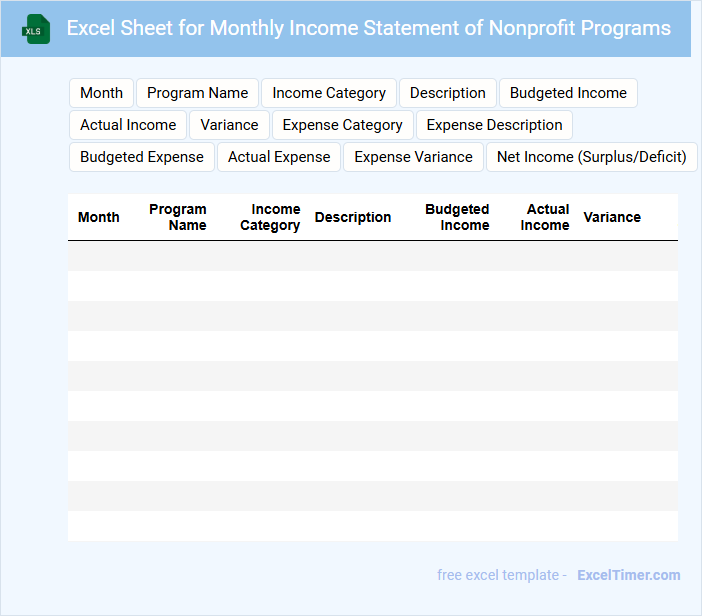This screenshot has height=616, width=702.
Task: Select the Description tag chip
Action: pos(447,93)
